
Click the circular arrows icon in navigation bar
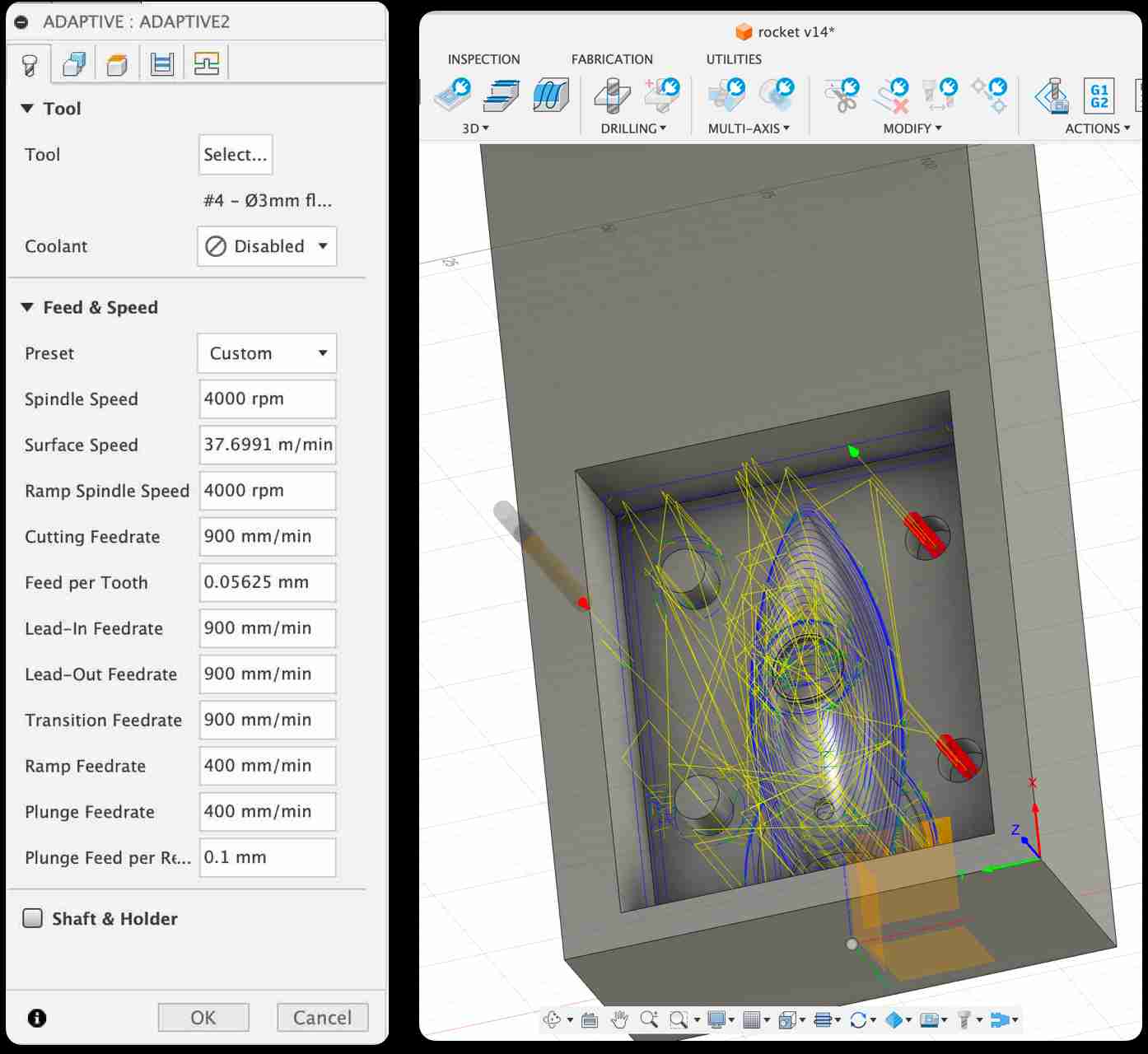pos(858,1019)
